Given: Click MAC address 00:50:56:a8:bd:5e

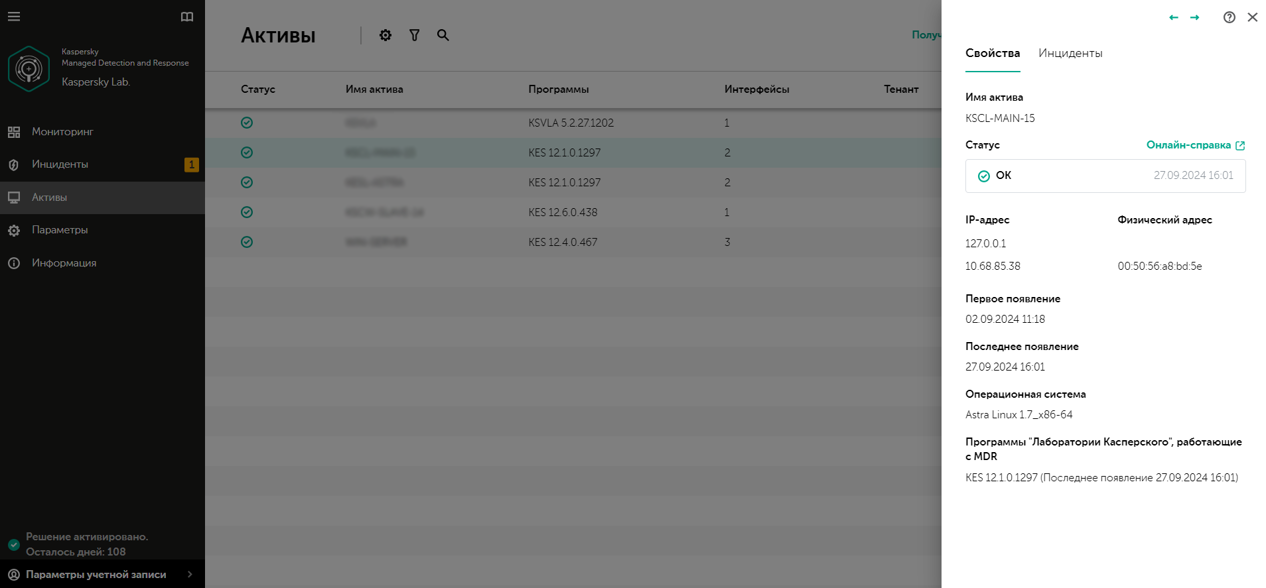Looking at the screenshot, I should click(1160, 266).
